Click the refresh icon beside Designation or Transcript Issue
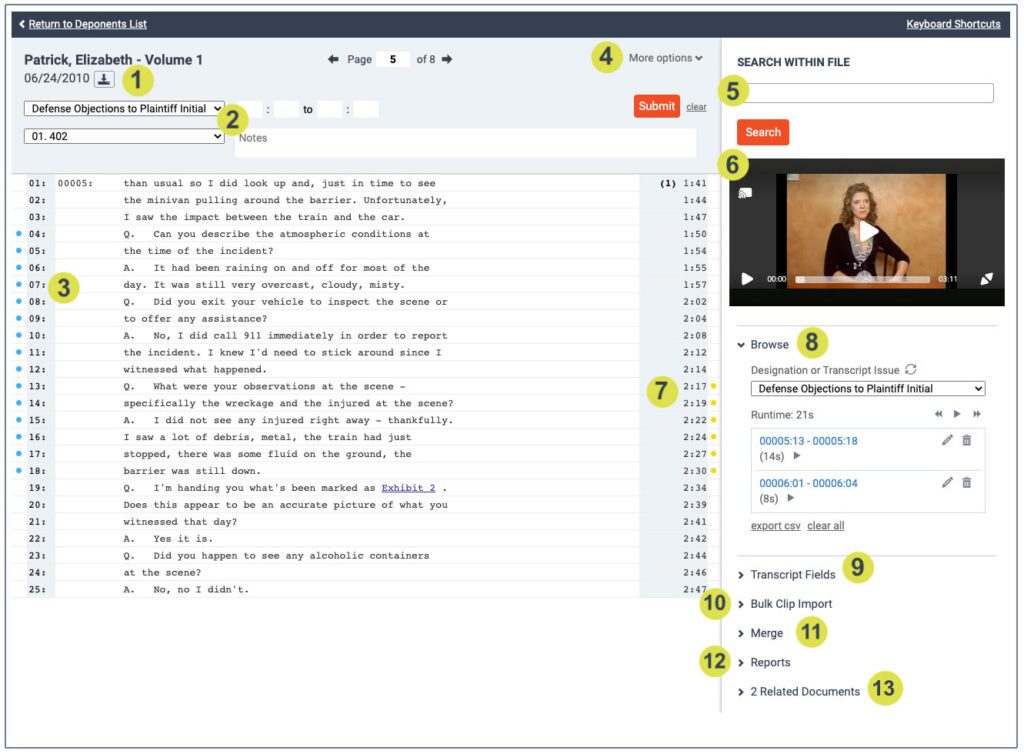 (x=910, y=369)
